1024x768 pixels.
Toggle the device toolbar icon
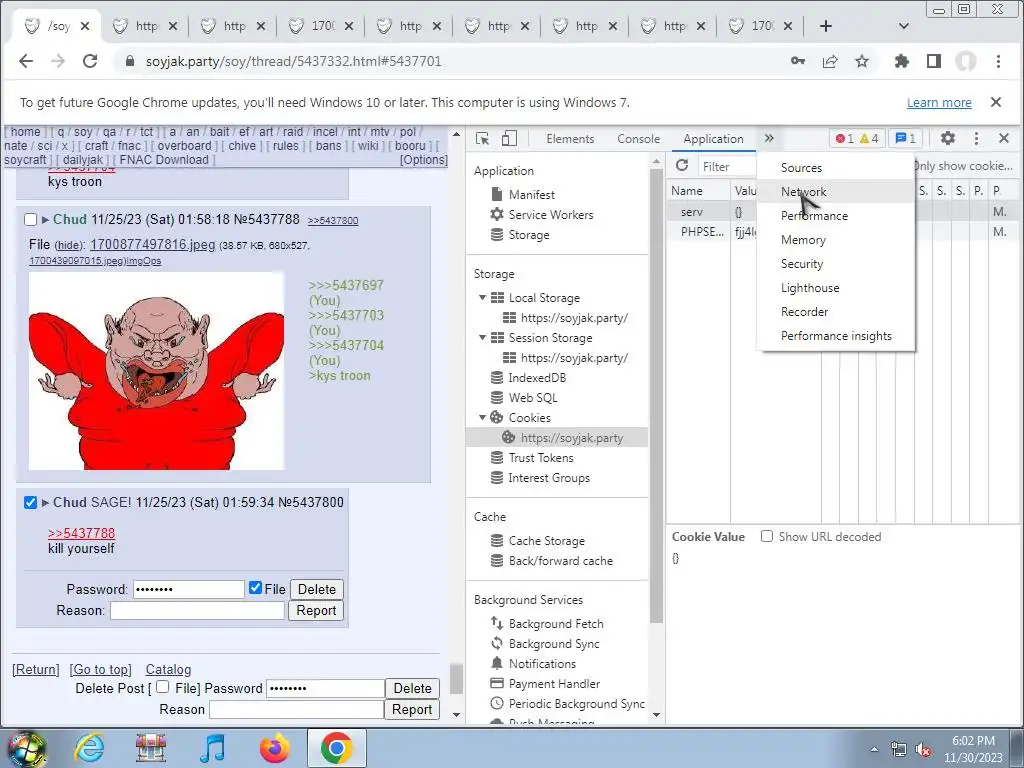(x=509, y=138)
